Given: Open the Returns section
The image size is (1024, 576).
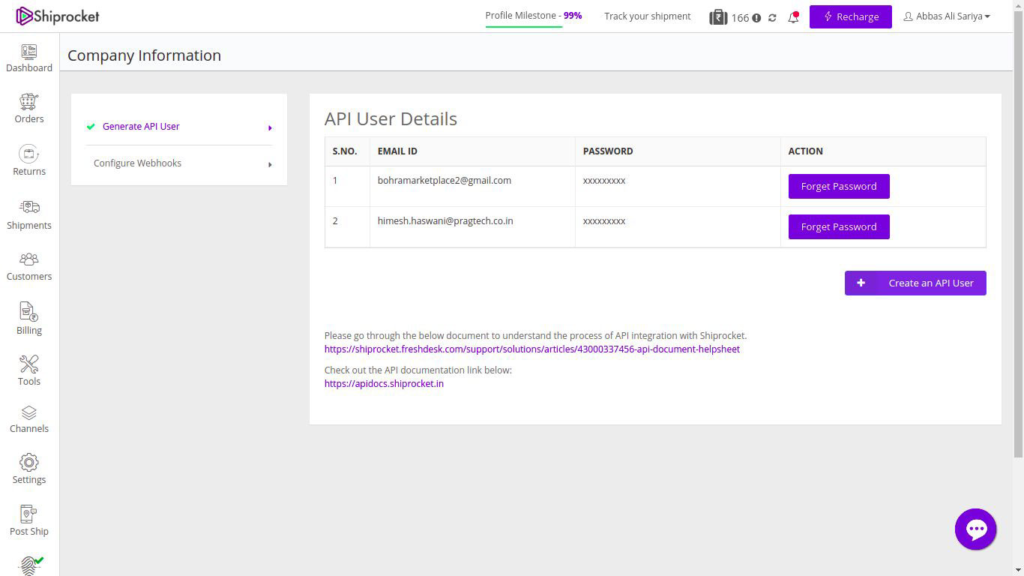Looking at the screenshot, I should pos(29,160).
